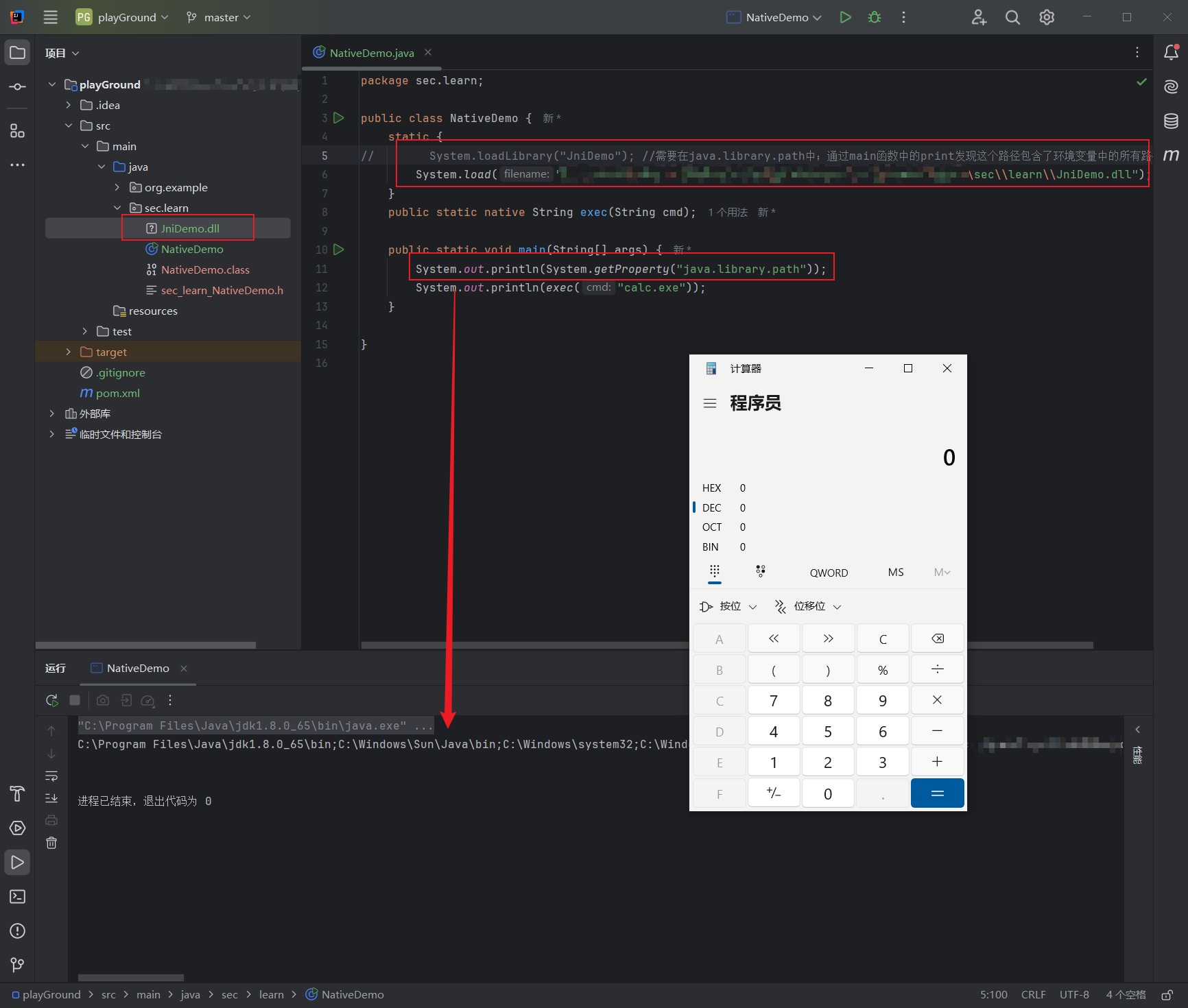Open the Problems tool window

coord(17,931)
